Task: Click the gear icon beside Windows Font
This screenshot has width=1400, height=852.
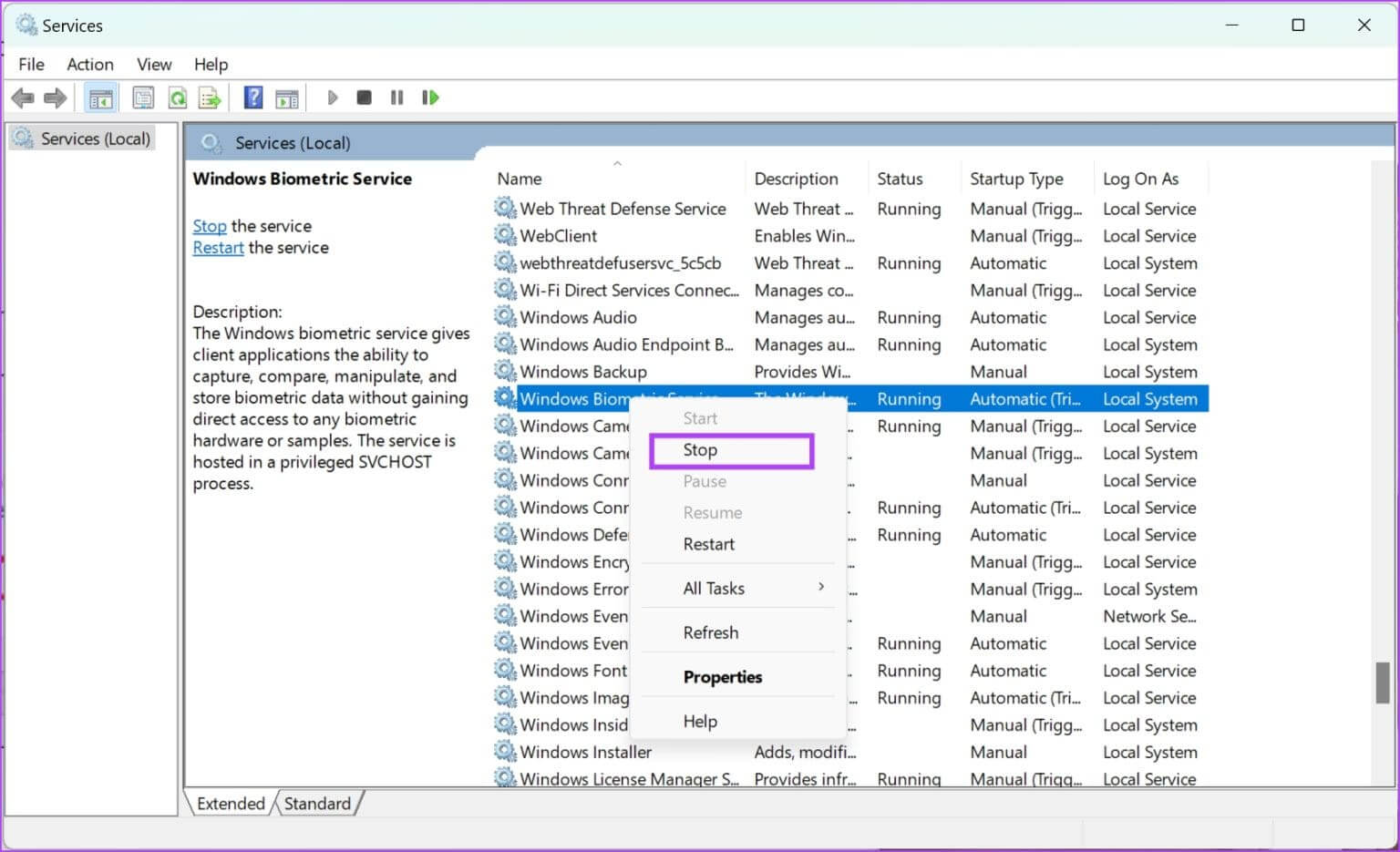Action: click(x=505, y=670)
